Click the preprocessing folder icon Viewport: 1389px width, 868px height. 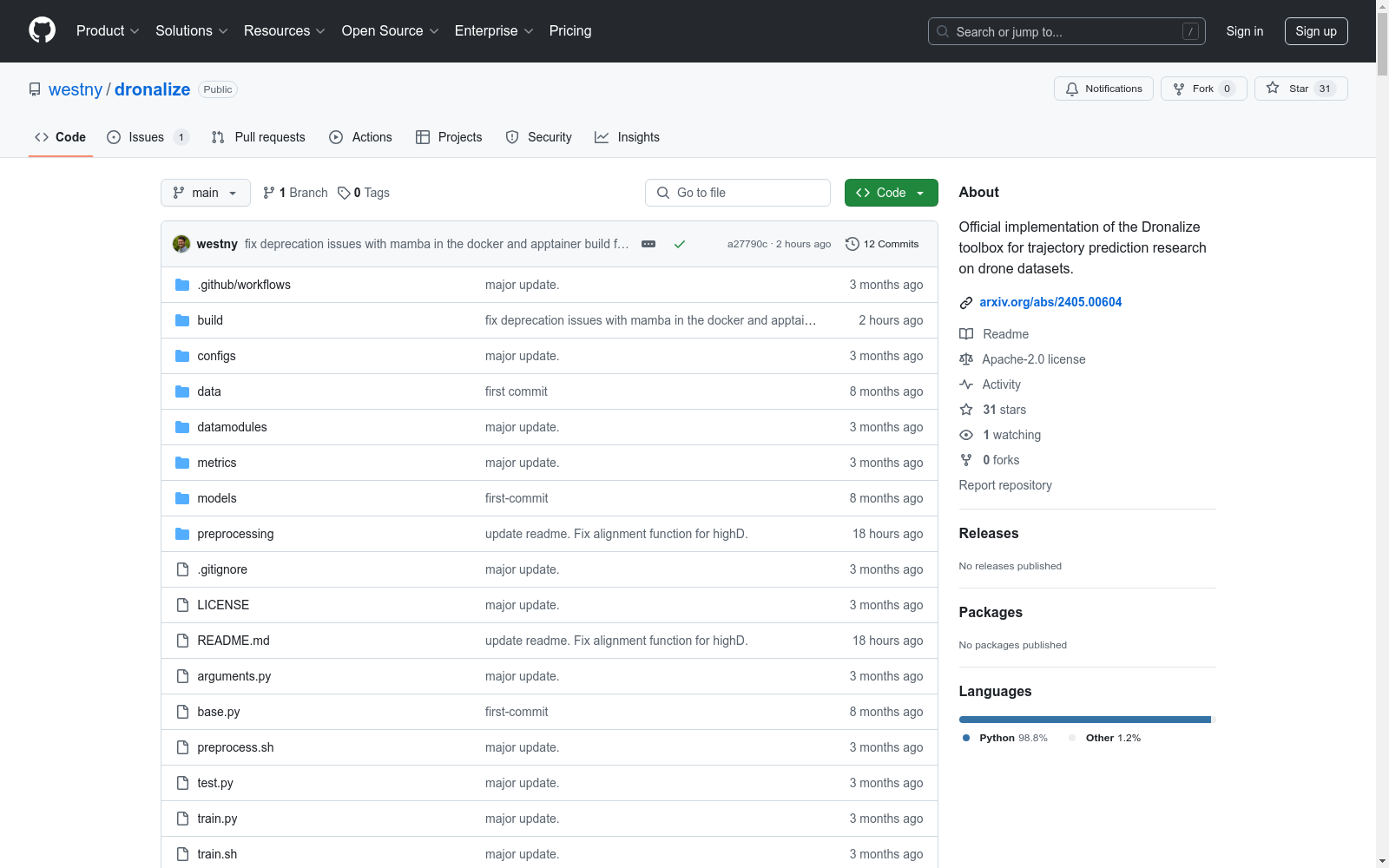(182, 534)
